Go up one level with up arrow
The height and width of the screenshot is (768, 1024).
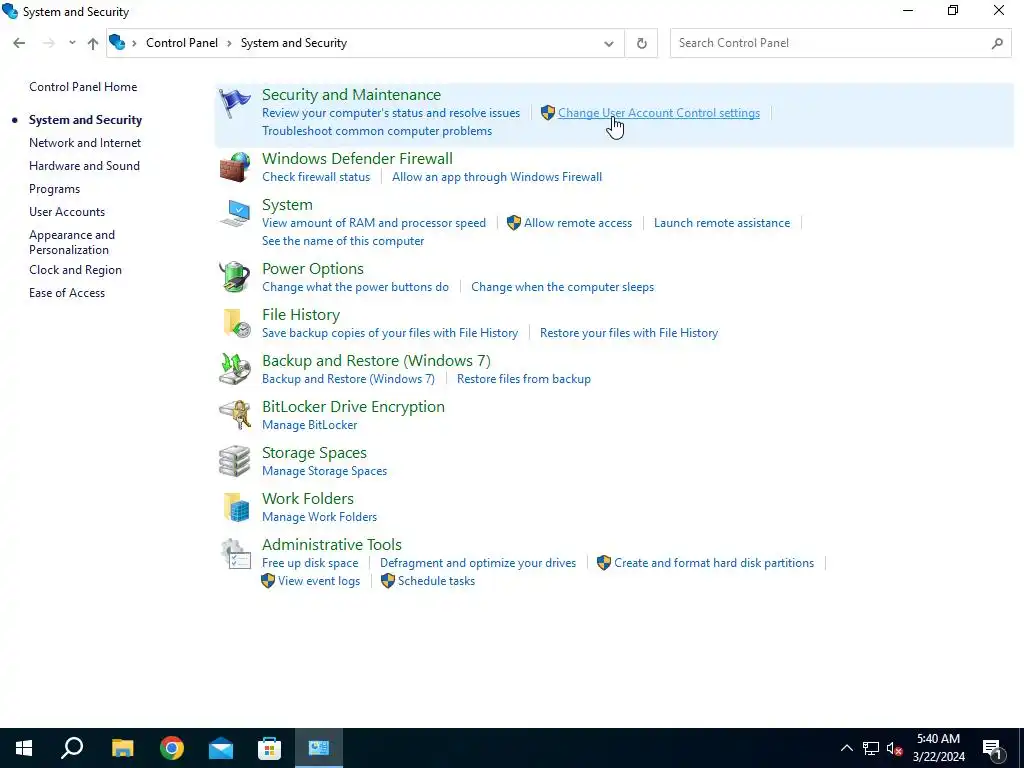pyautogui.click(x=93, y=43)
